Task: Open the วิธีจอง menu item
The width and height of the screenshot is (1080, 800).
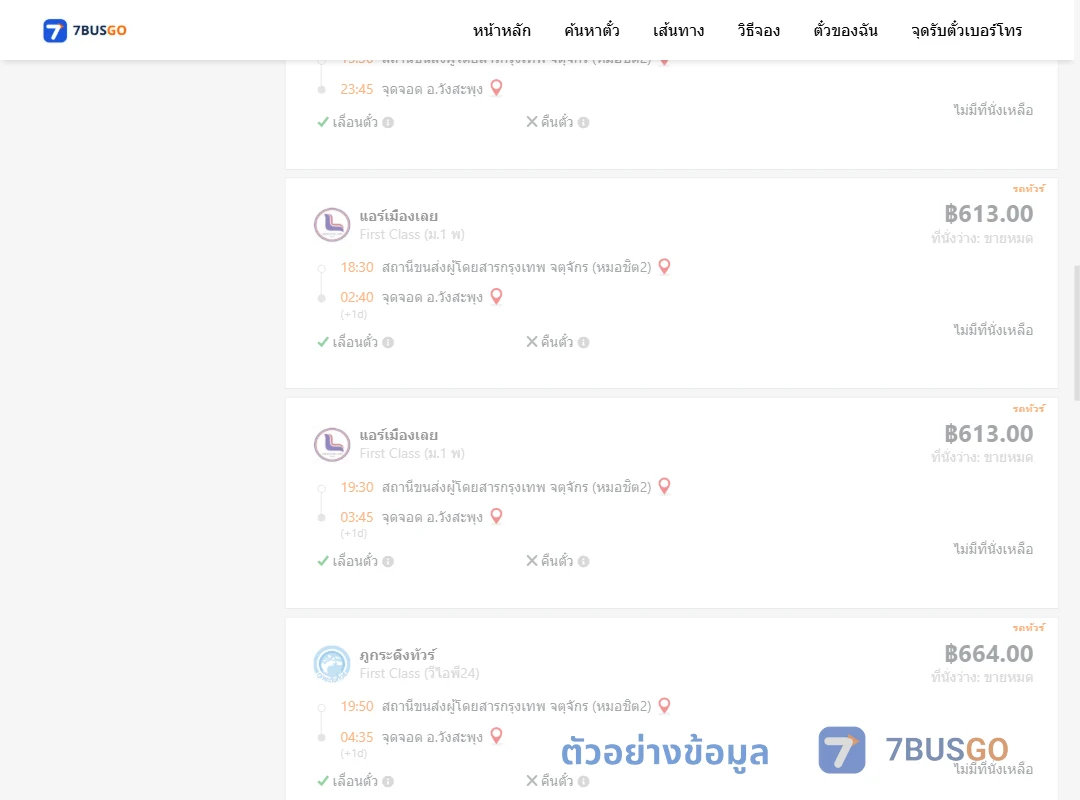Action: pyautogui.click(x=758, y=30)
